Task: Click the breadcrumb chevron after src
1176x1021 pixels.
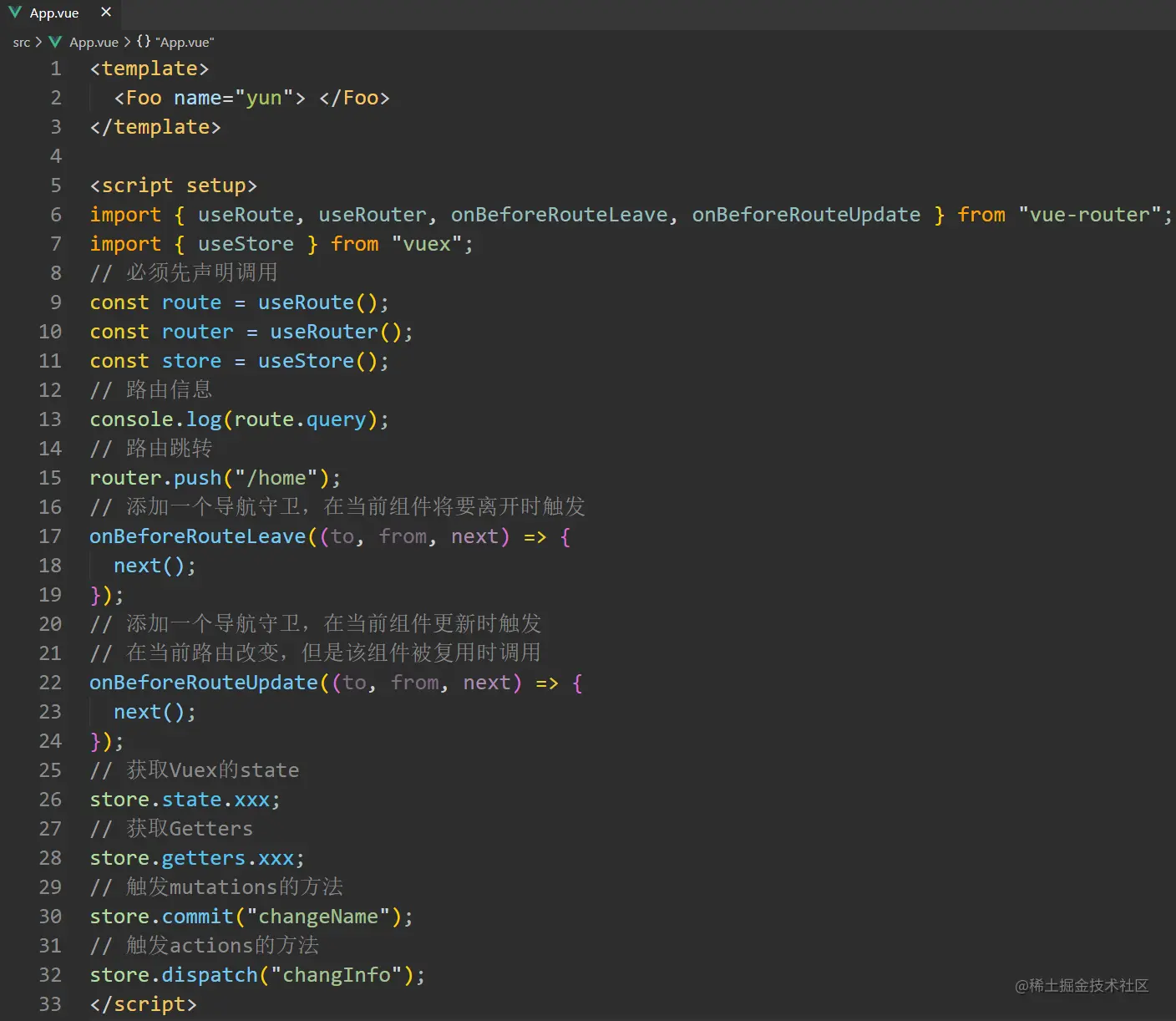Action: pyautogui.click(x=38, y=42)
